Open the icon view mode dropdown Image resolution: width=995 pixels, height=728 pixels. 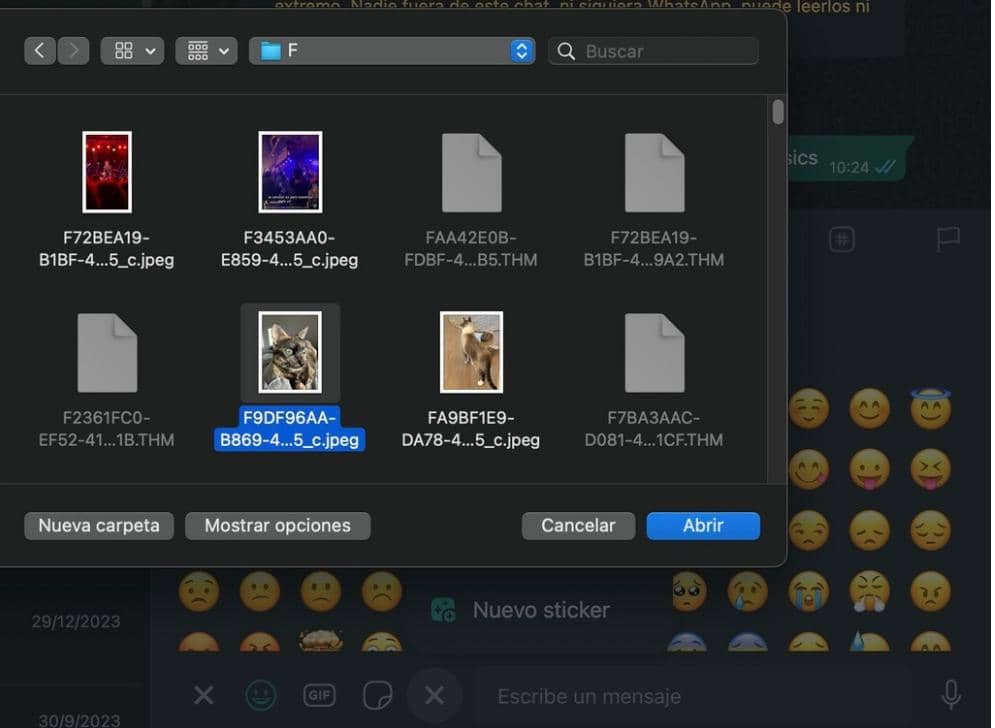[x=133, y=51]
